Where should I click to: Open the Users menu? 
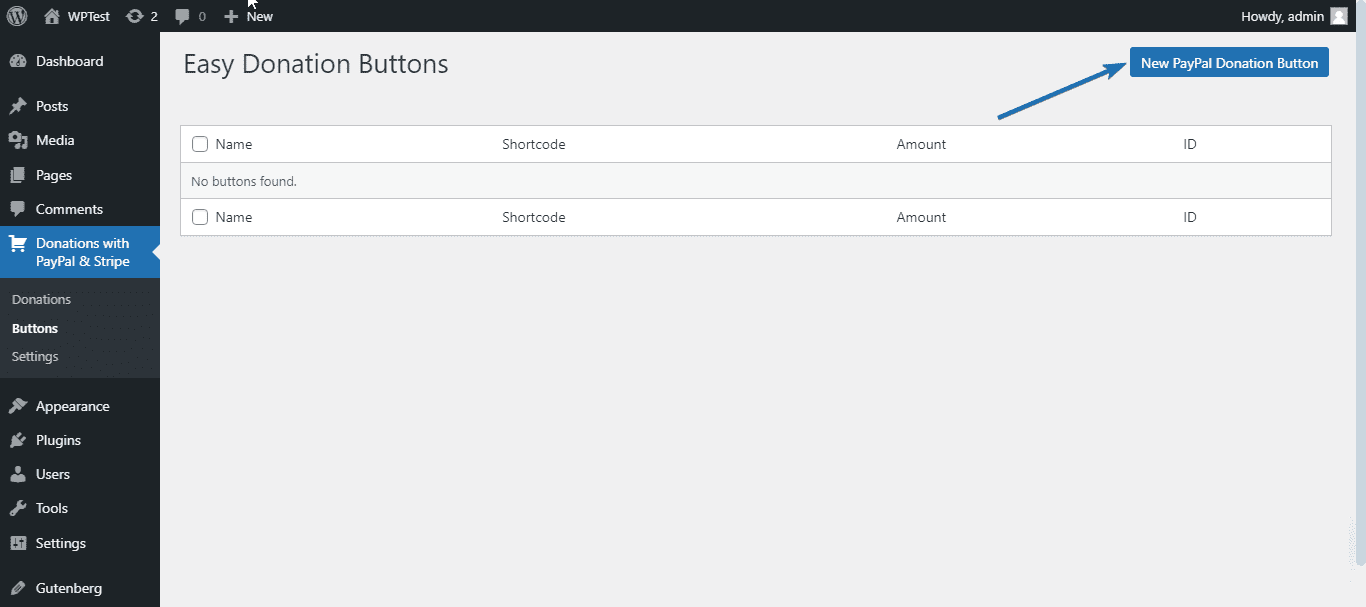click(x=80, y=474)
